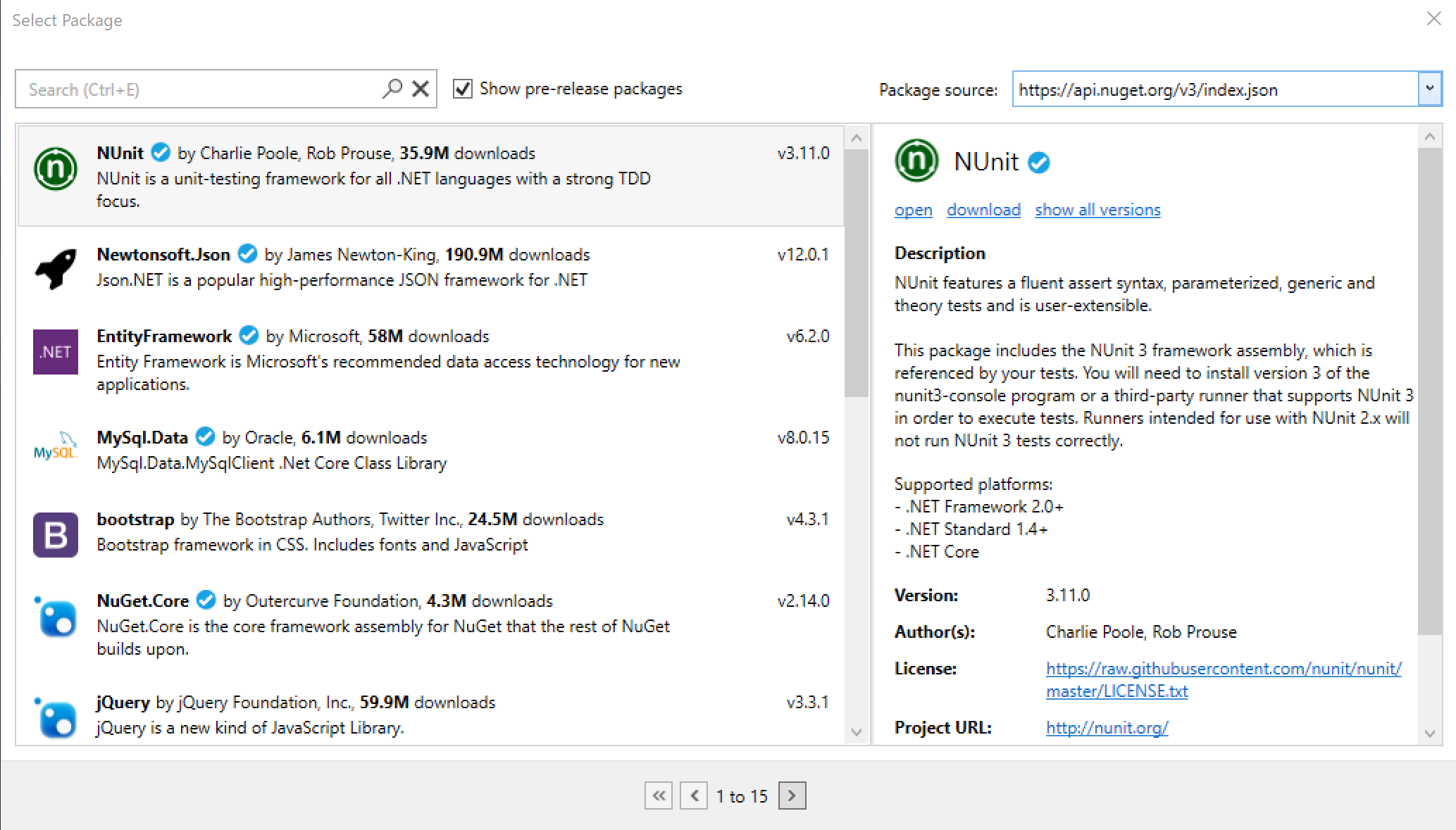The width and height of the screenshot is (1456, 830).
Task: Clear search with the X icon
Action: tap(421, 89)
